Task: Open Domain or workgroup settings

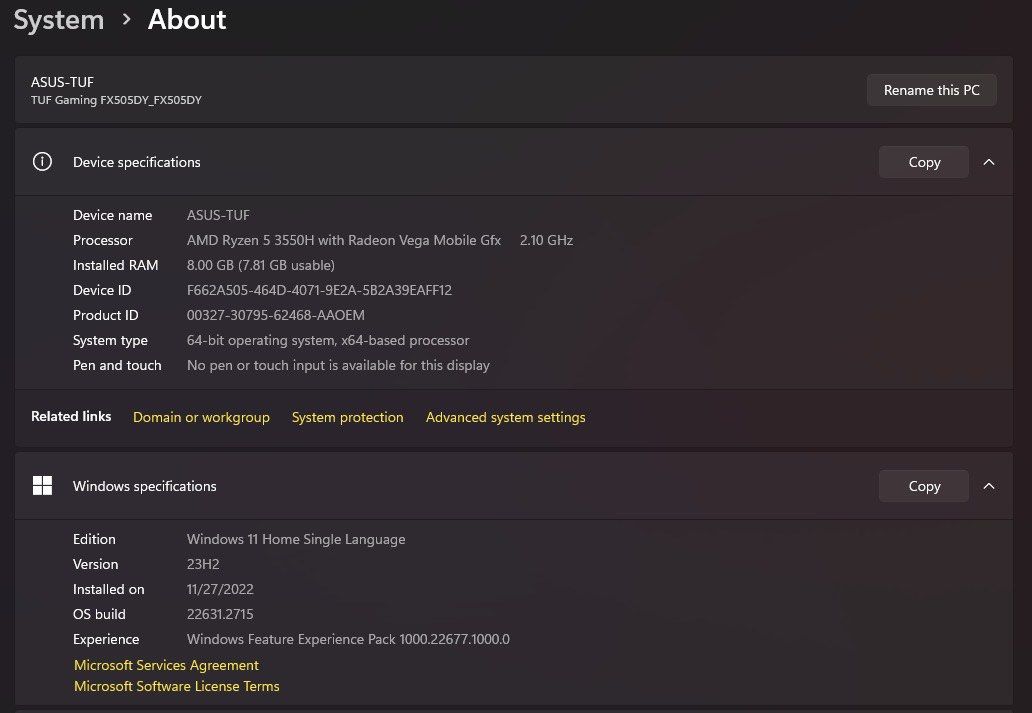Action: coord(201,417)
